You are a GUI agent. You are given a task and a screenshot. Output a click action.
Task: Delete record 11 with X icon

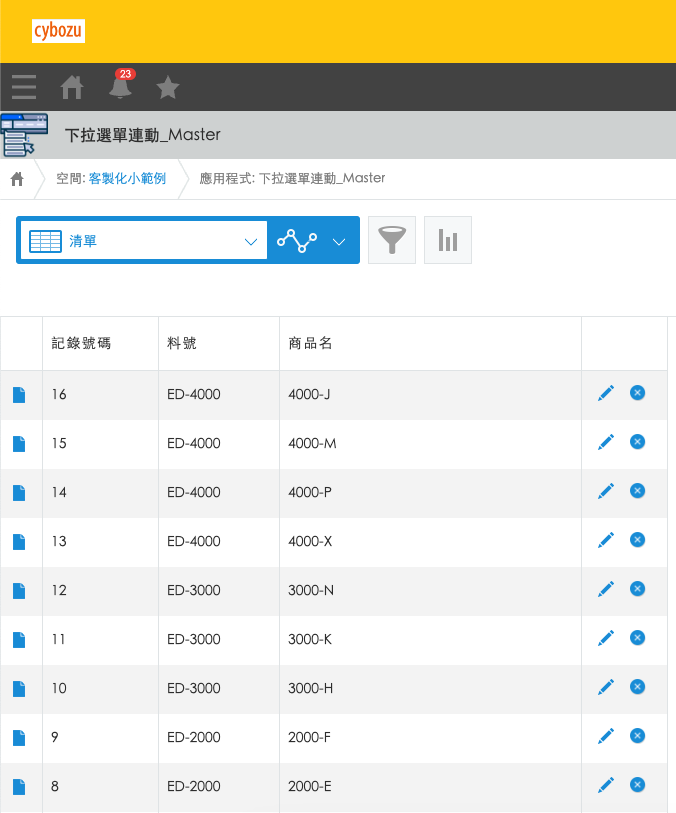(x=638, y=638)
